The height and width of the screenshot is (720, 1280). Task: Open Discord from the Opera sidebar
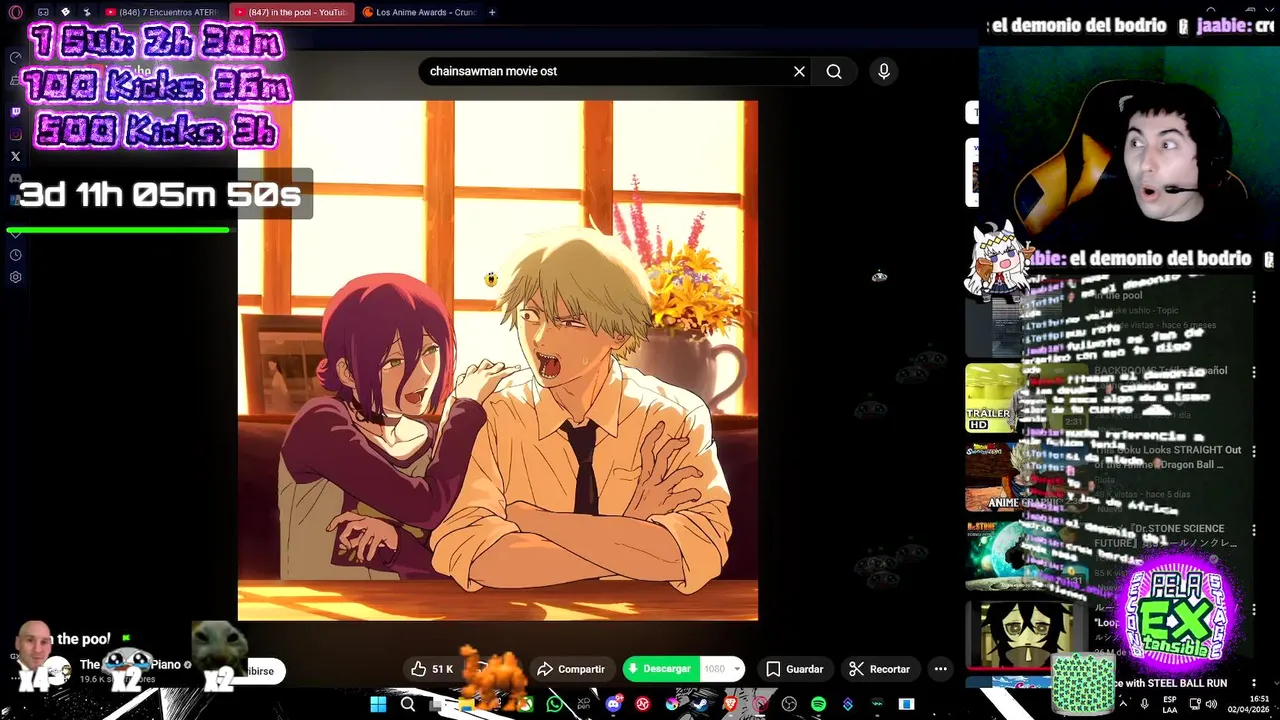coord(15,178)
